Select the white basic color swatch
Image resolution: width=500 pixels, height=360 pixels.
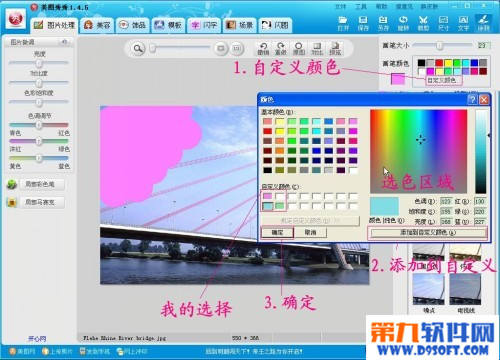(353, 170)
